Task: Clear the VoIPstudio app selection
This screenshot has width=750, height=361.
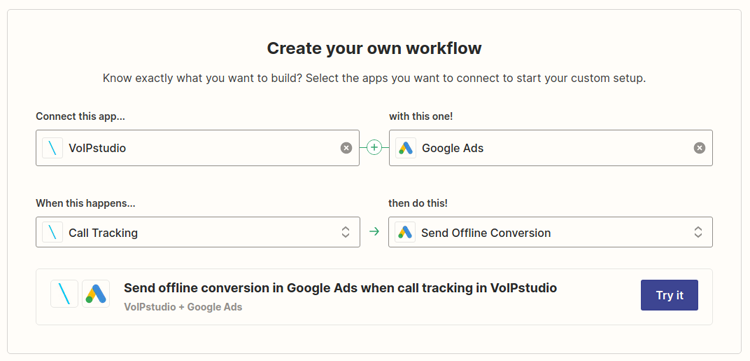Action: point(346,148)
